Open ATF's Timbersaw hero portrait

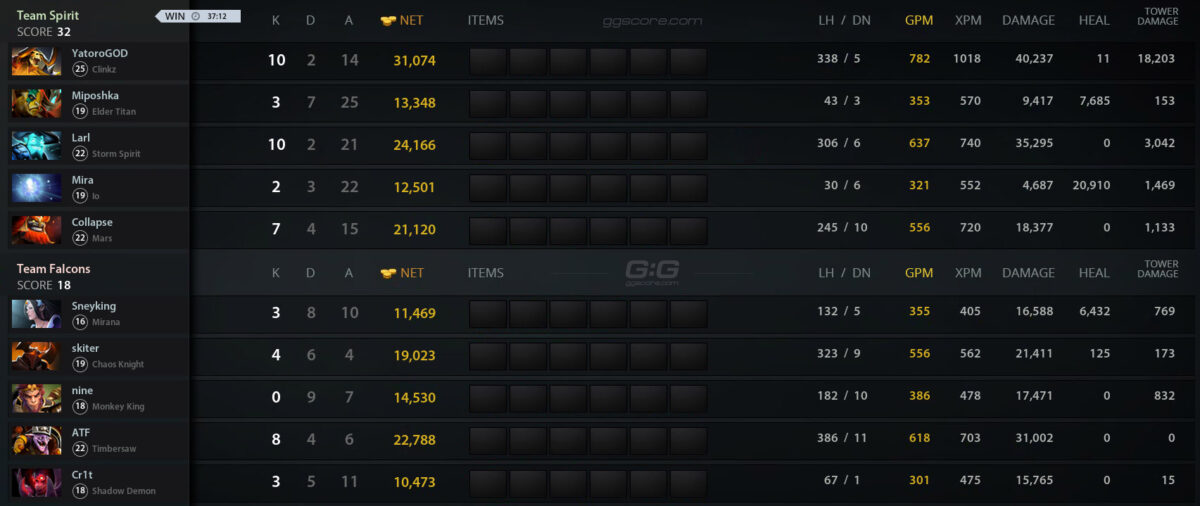36,439
